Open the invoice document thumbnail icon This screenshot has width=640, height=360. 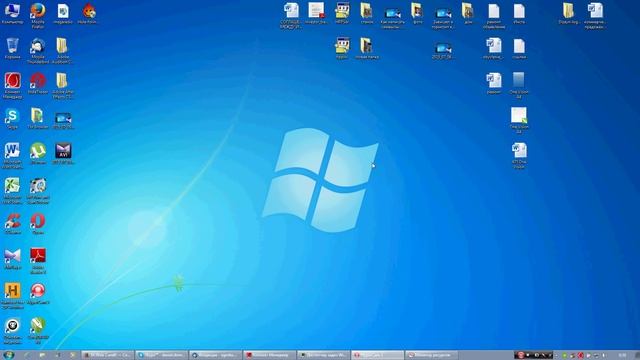[x=316, y=11]
